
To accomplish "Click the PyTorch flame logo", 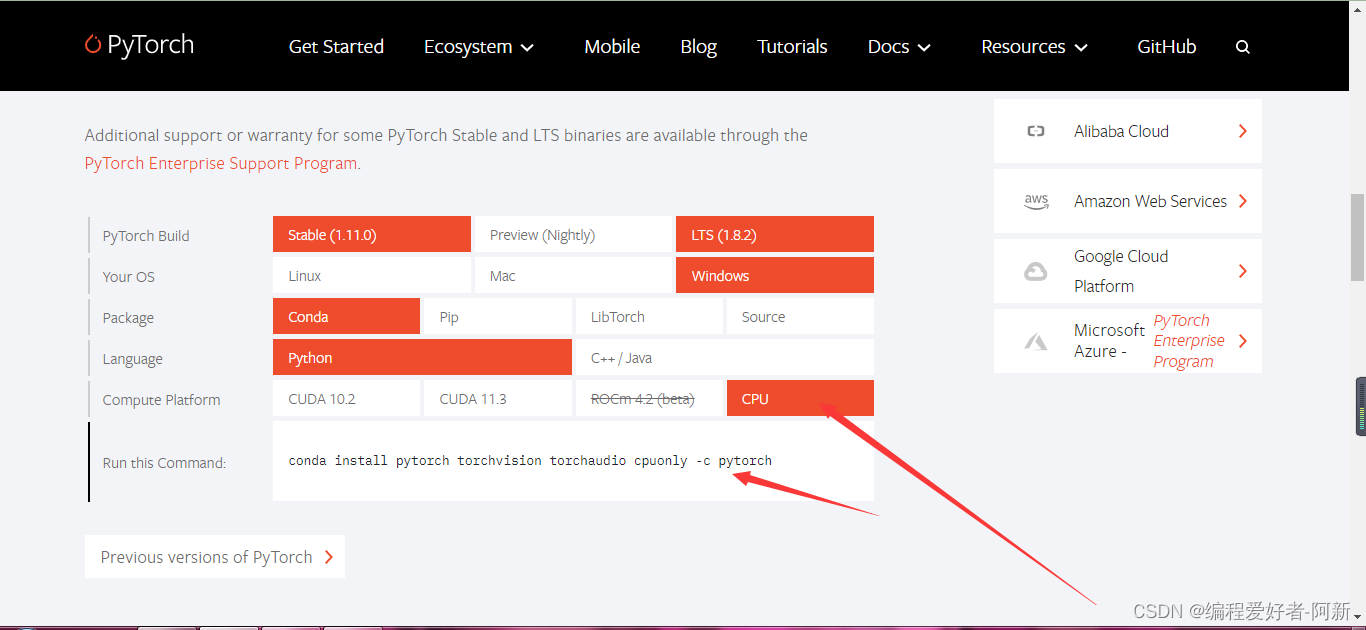I will [93, 44].
